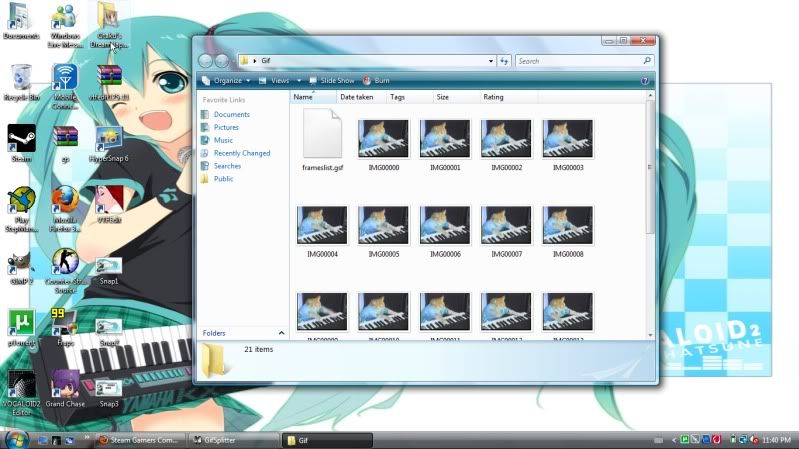
Task: Open the µTorrent desktop shortcut
Action: pyautogui.click(x=21, y=322)
